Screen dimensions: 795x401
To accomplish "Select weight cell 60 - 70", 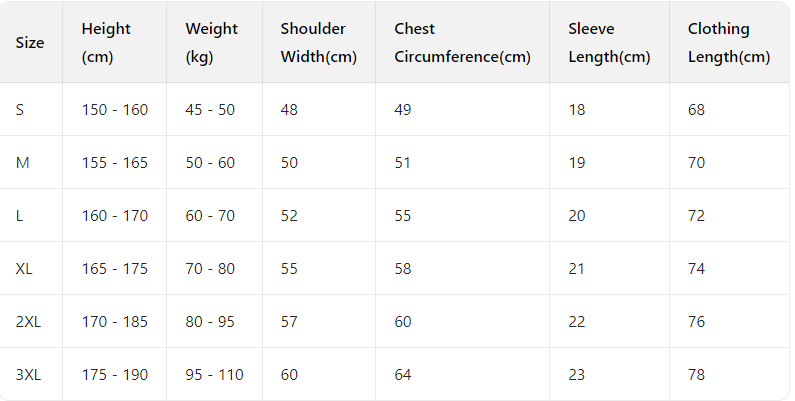I will pyautogui.click(x=210, y=216).
